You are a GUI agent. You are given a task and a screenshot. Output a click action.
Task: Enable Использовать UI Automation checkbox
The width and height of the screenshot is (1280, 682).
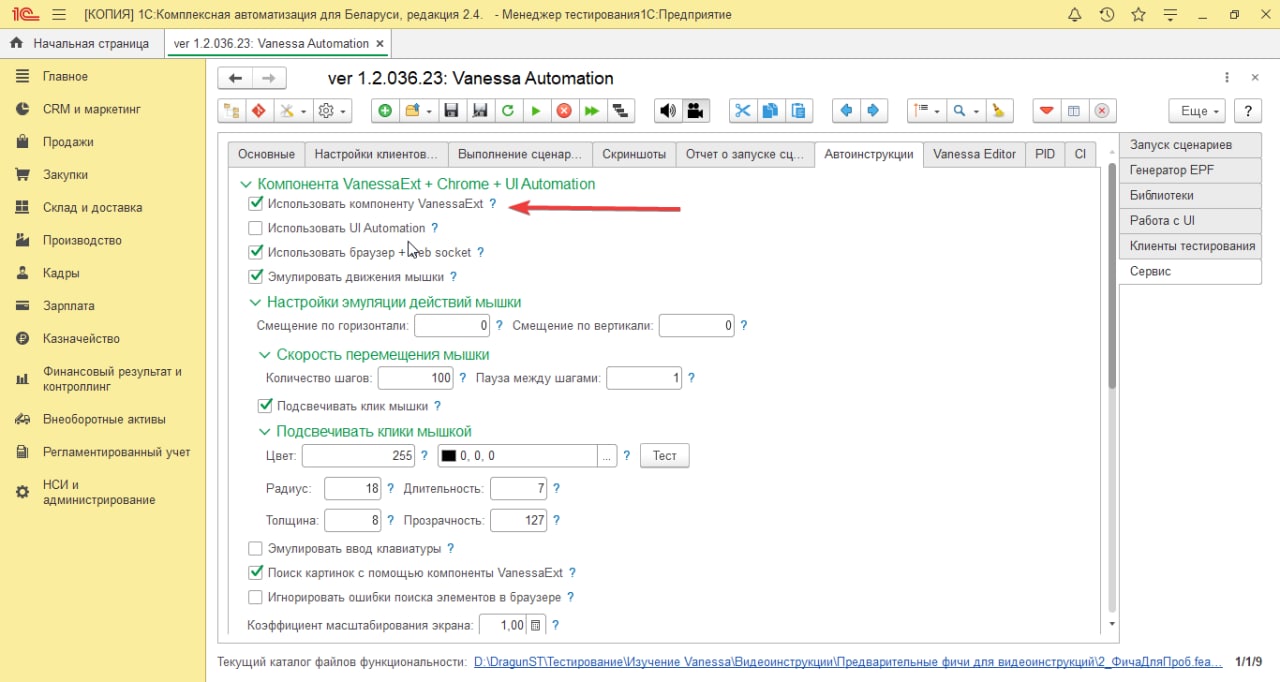point(256,228)
